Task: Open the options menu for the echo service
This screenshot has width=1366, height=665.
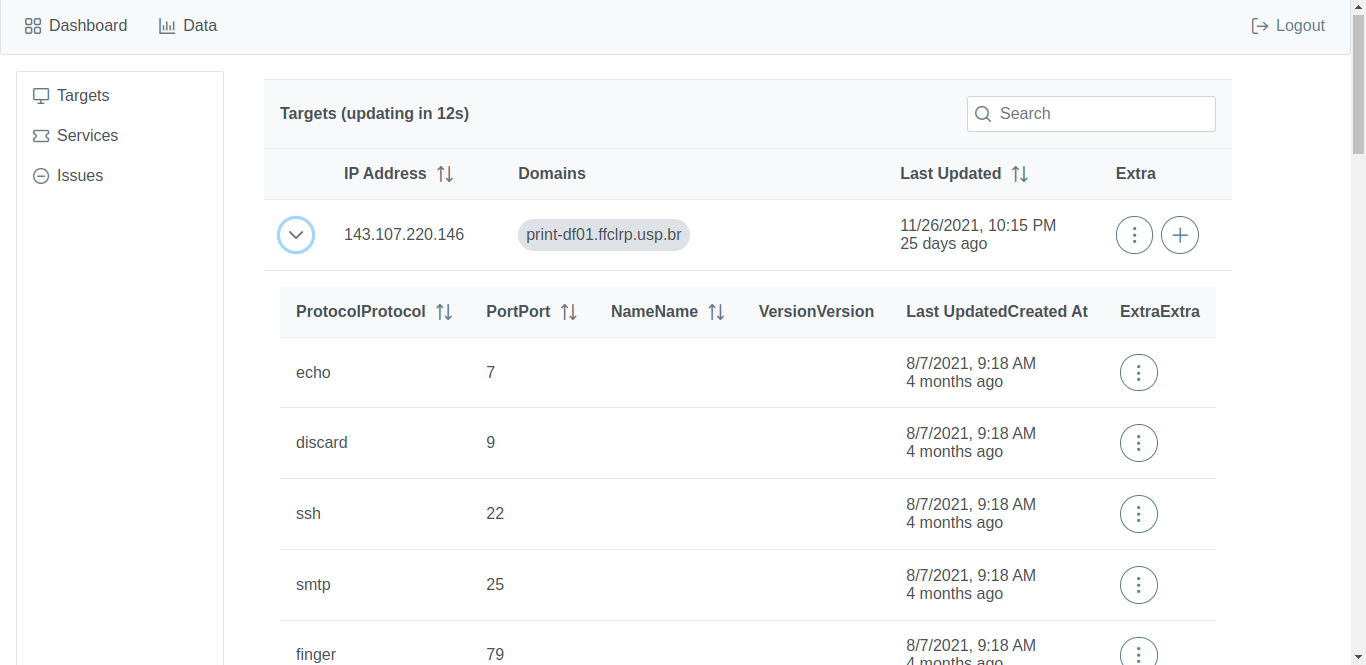Action: pos(1139,372)
